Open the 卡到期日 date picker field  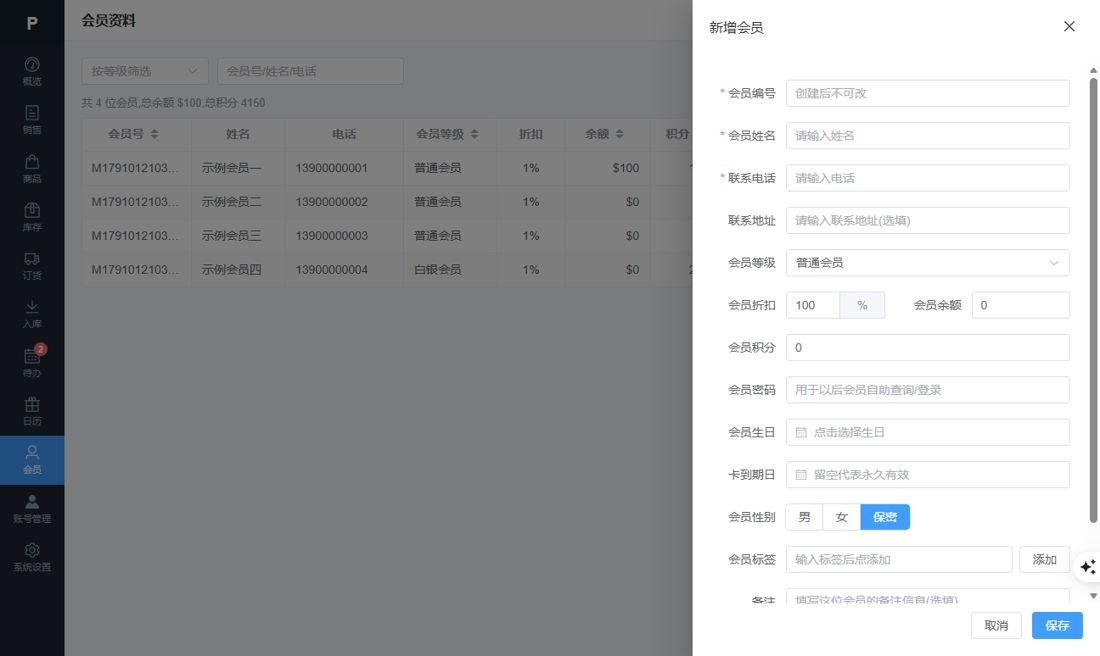(x=927, y=475)
